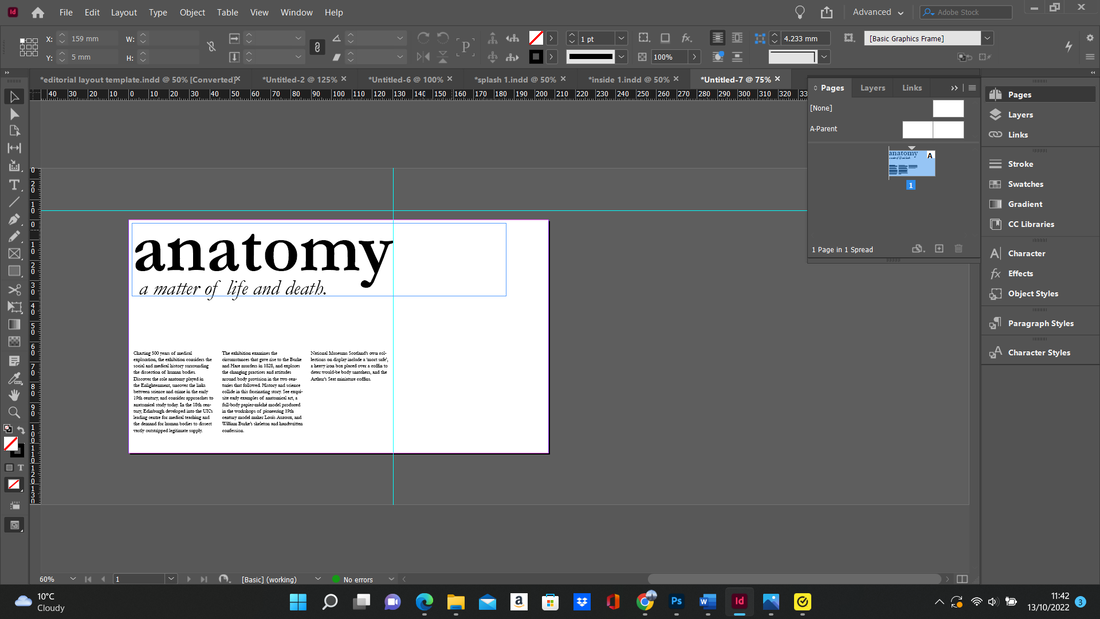Open CC Libraries panel from dock
This screenshot has height=619, width=1100.
[1031, 224]
